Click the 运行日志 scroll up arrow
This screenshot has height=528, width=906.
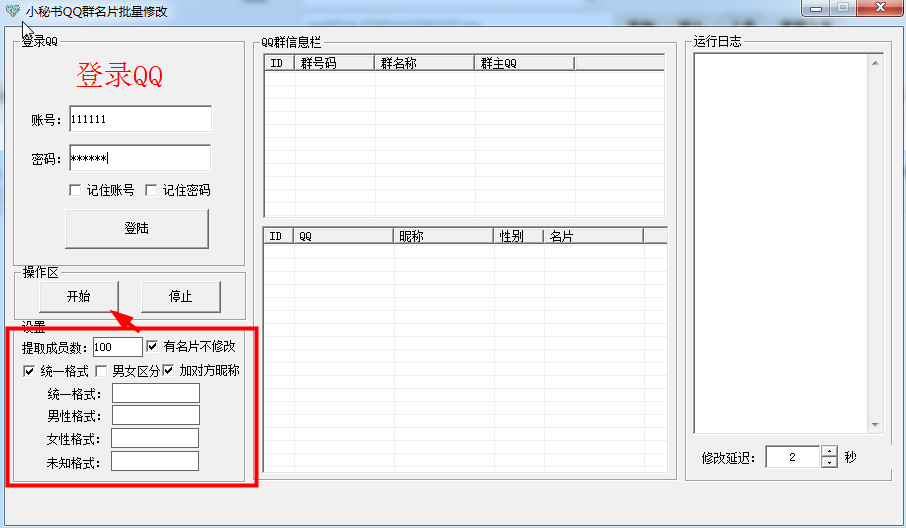pyautogui.click(x=875, y=63)
